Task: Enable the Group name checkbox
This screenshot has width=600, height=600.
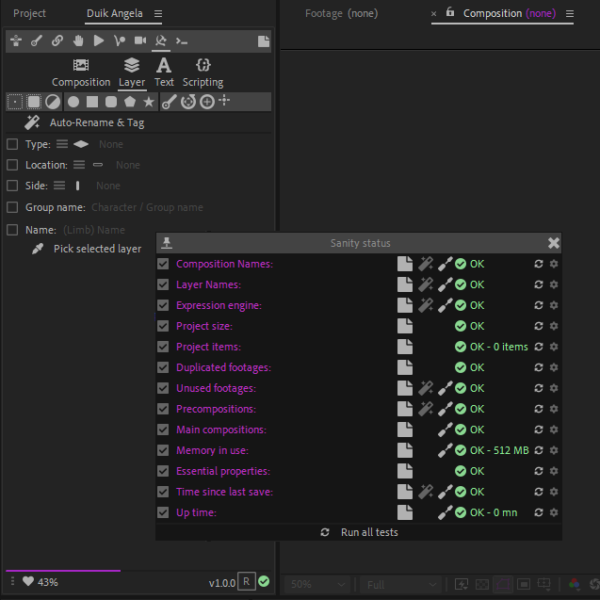Action: point(13,207)
